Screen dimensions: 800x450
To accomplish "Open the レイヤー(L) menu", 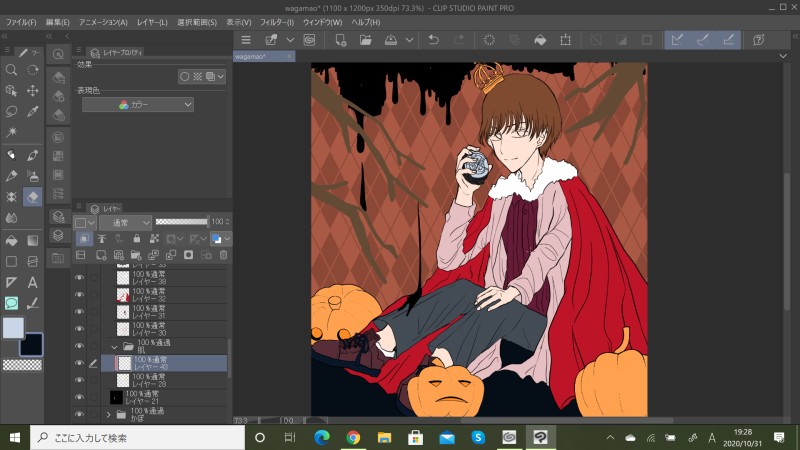I will pyautogui.click(x=152, y=21).
